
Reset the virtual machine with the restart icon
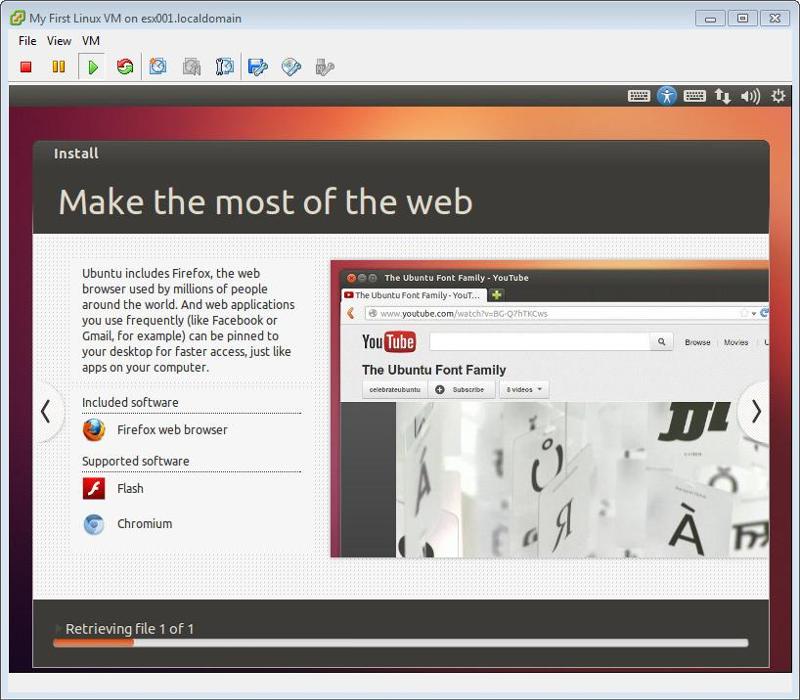[x=125, y=67]
